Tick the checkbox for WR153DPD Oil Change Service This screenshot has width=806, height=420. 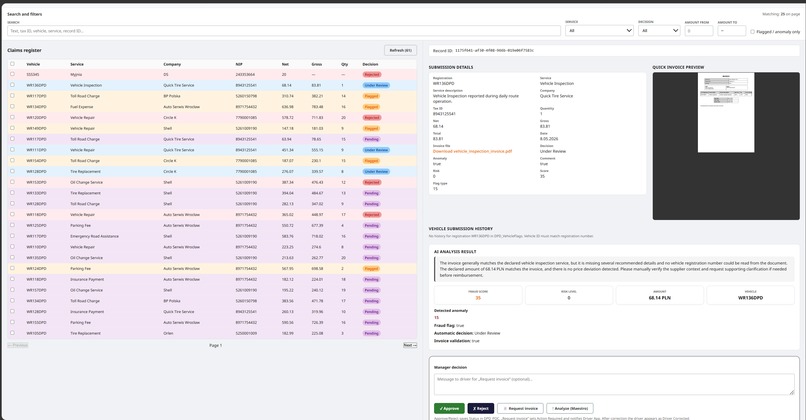click(12, 182)
